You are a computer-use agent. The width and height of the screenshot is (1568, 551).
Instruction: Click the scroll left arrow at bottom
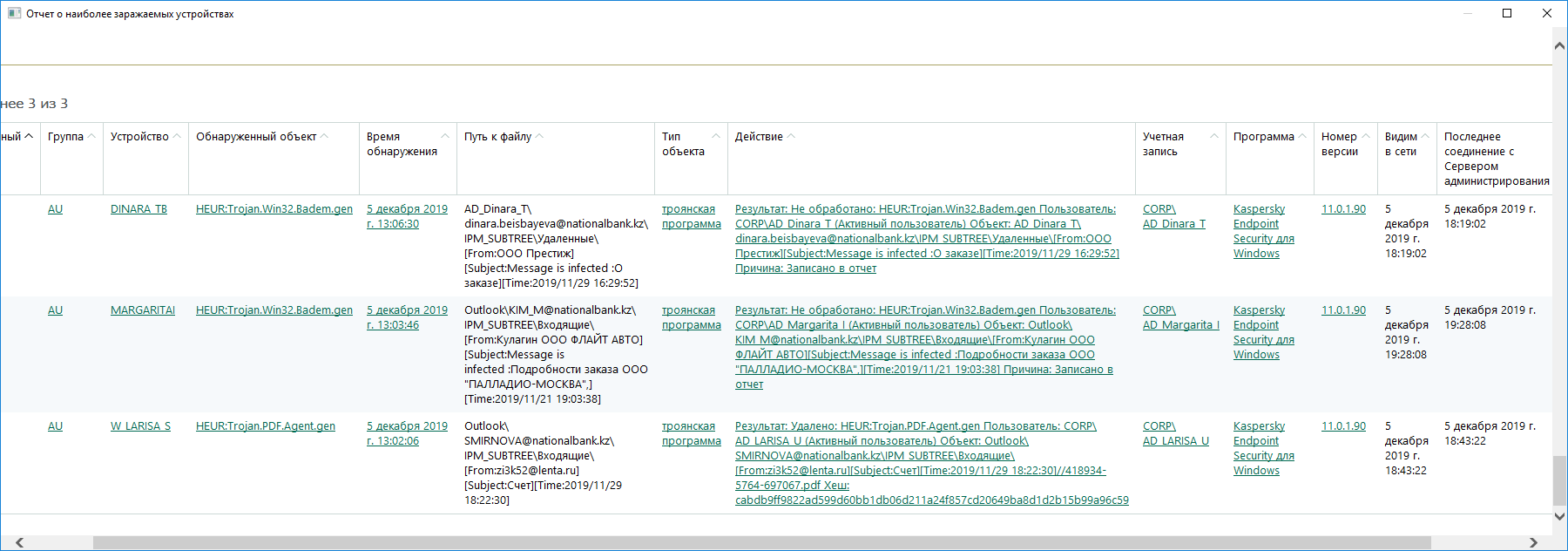[19, 542]
